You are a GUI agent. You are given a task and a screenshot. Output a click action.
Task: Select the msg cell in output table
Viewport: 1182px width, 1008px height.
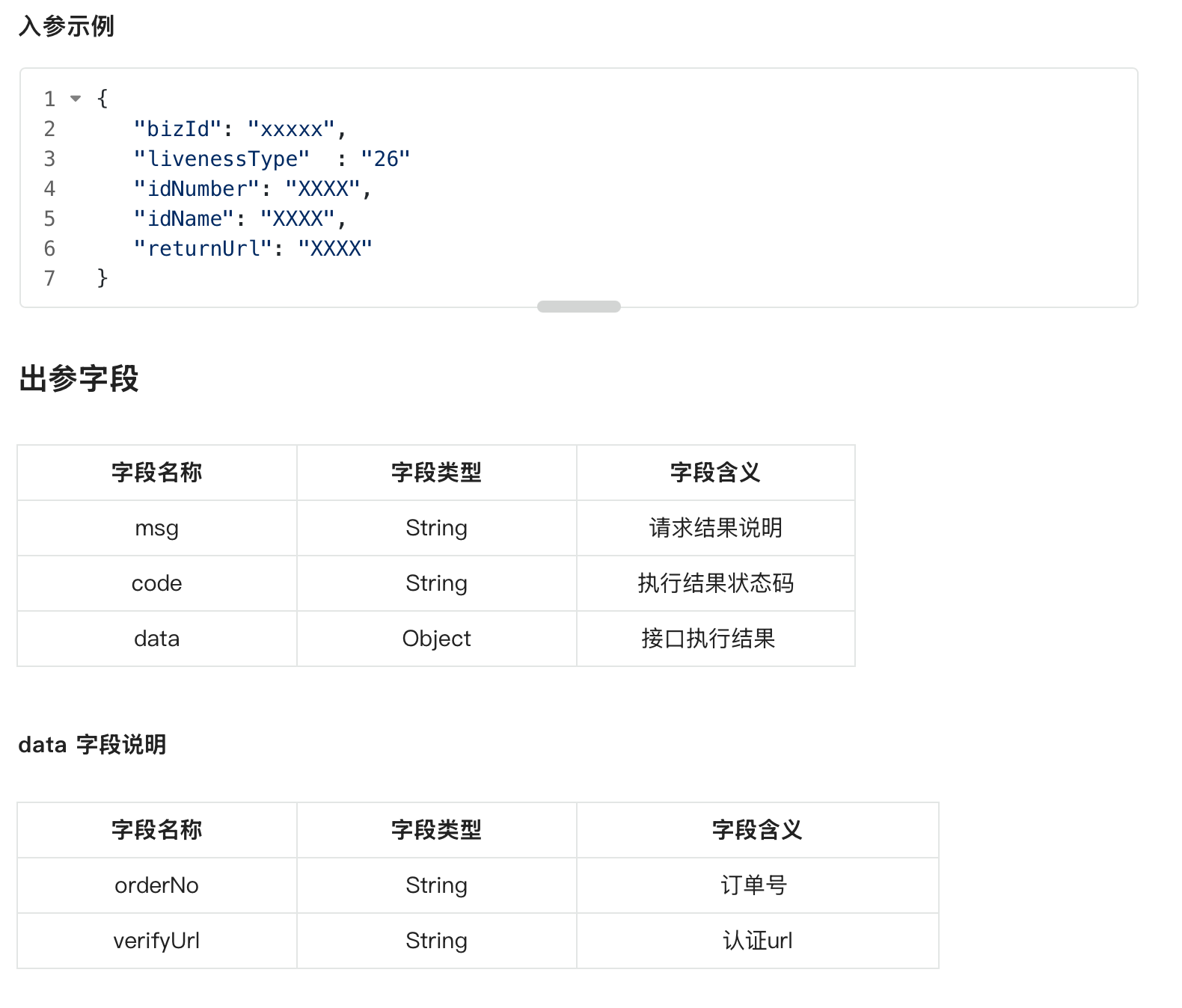pyautogui.click(x=157, y=528)
